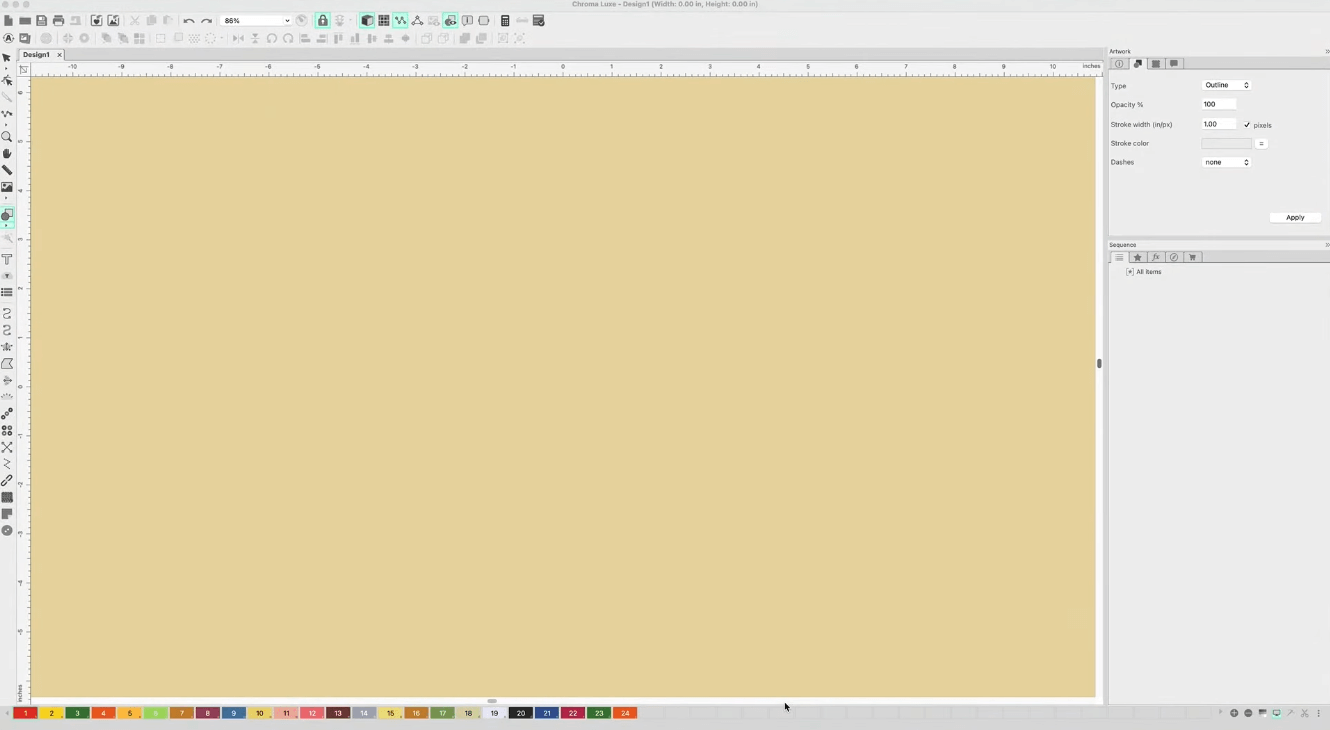The width and height of the screenshot is (1330, 730).
Task: Toggle the padlock lock button
Action: point(322,21)
